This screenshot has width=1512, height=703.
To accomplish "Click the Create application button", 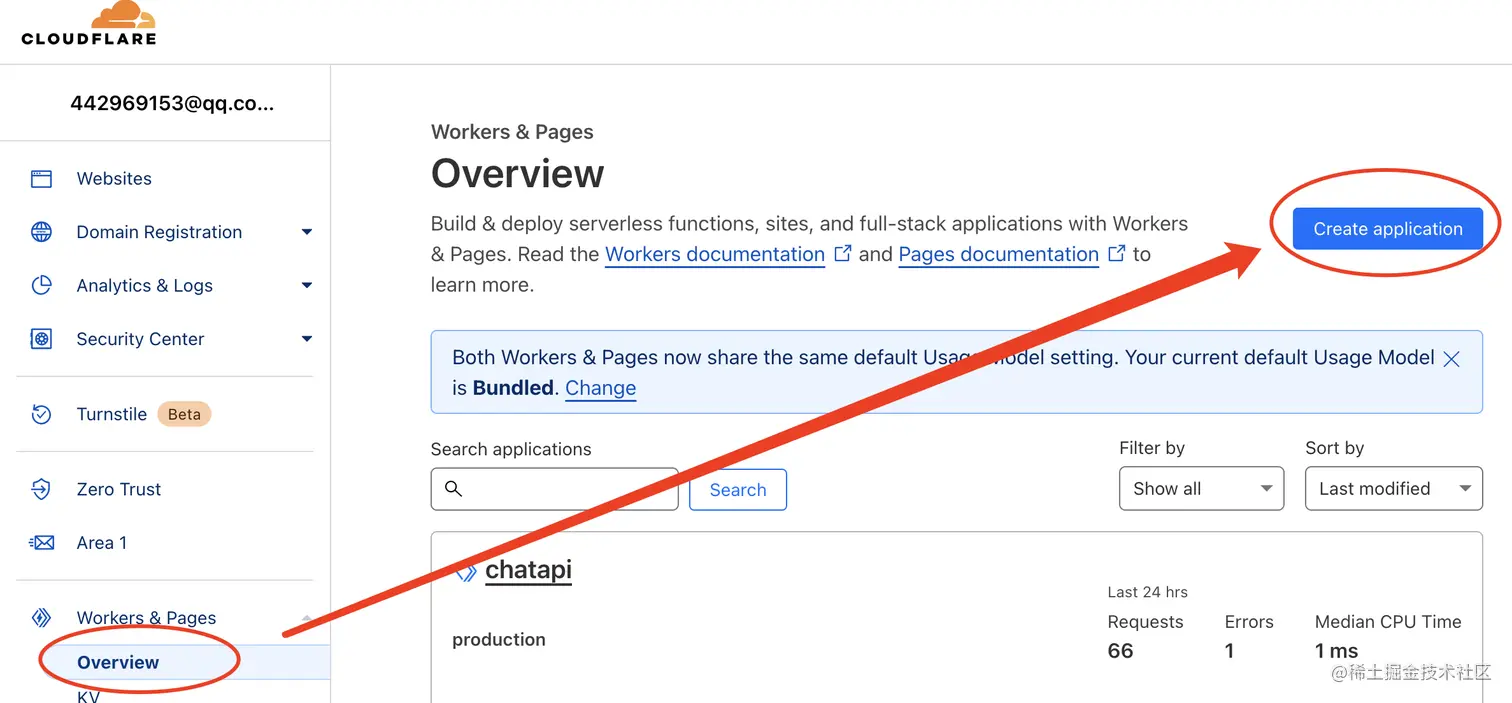I will [1387, 229].
